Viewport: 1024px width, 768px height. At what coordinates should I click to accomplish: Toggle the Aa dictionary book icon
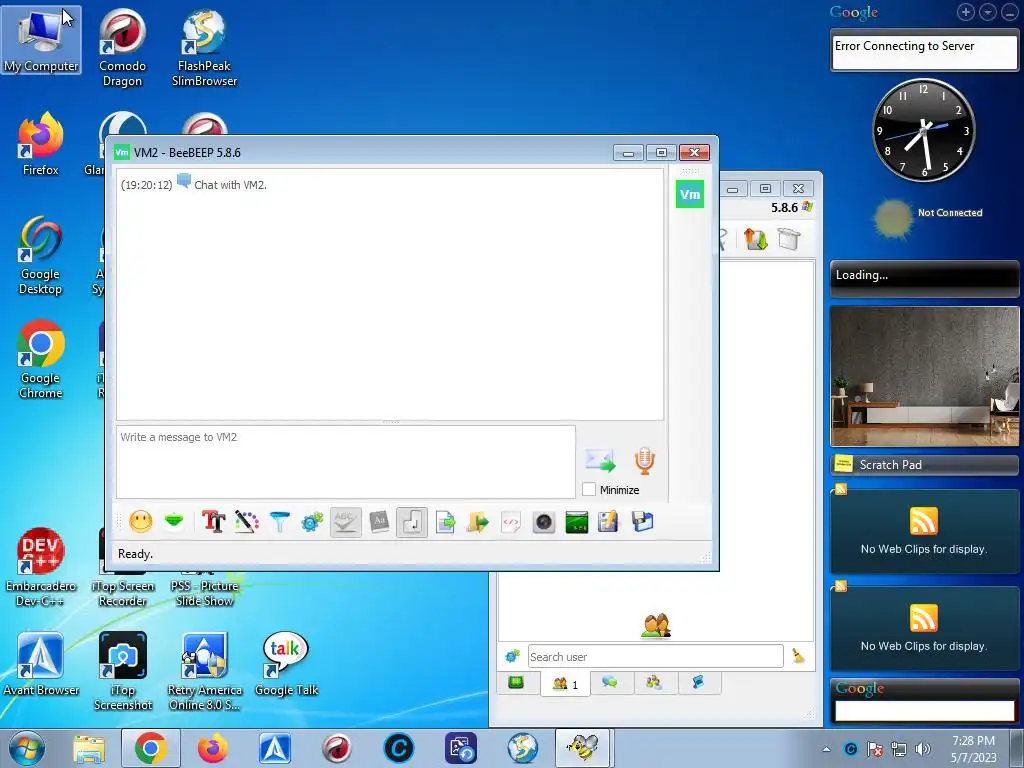point(379,522)
